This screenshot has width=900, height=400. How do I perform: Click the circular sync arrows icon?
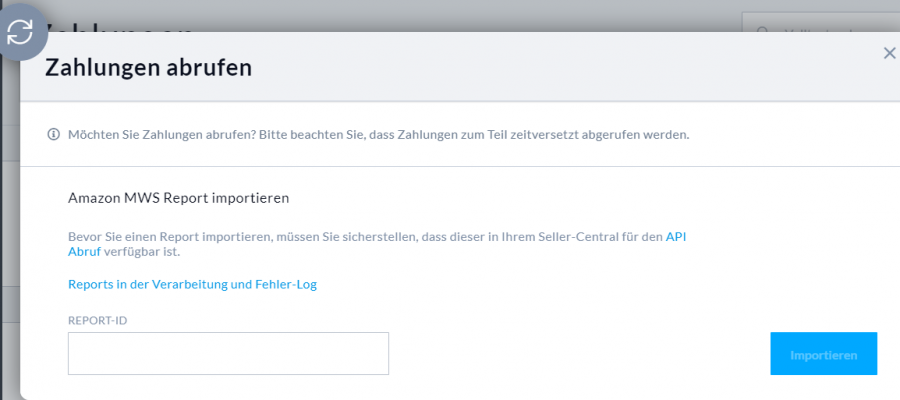[20, 32]
